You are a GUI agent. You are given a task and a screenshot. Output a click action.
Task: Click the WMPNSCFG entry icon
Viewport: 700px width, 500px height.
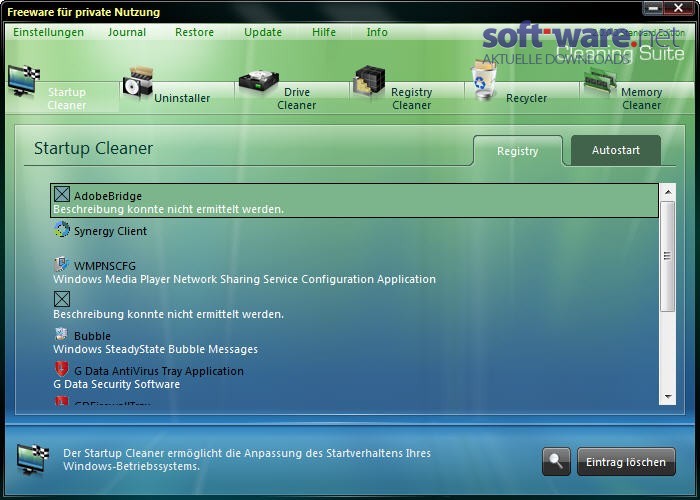pyautogui.click(x=62, y=264)
